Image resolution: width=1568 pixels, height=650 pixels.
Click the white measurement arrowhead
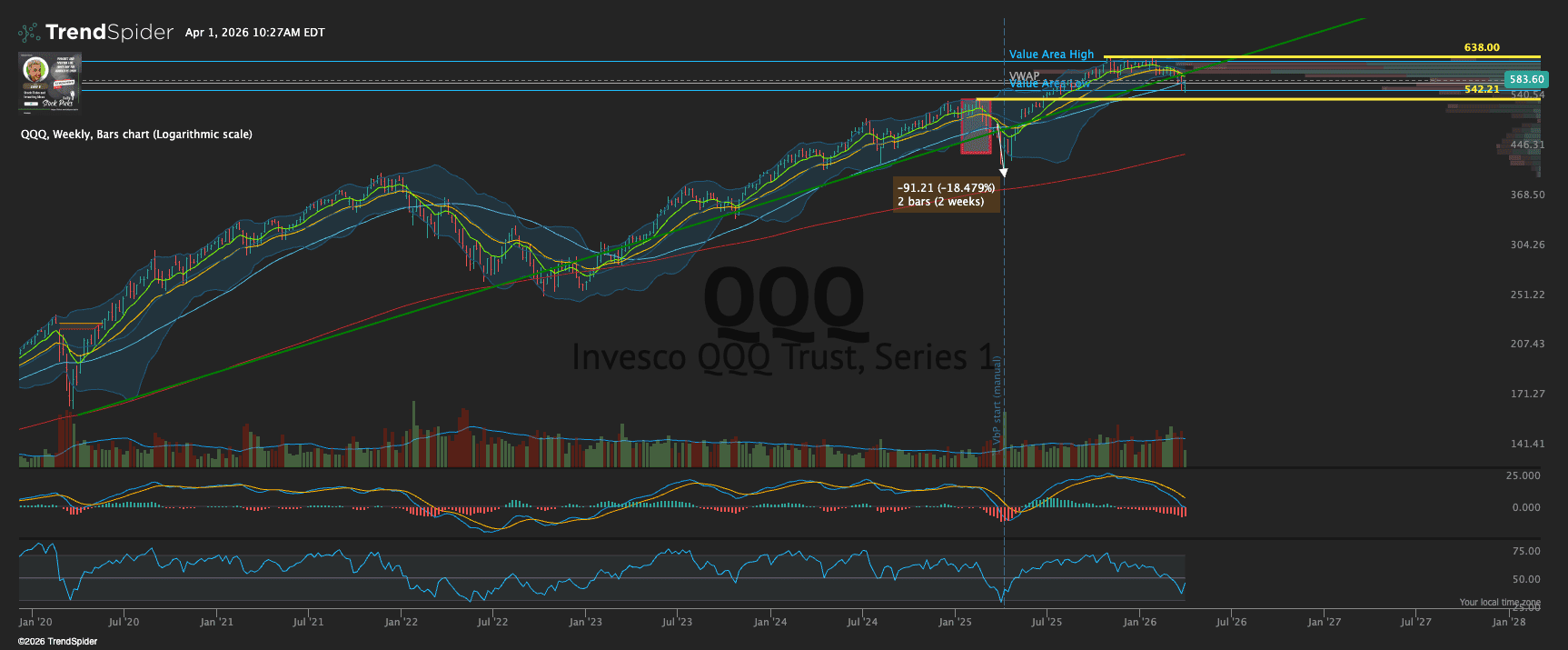(1004, 172)
